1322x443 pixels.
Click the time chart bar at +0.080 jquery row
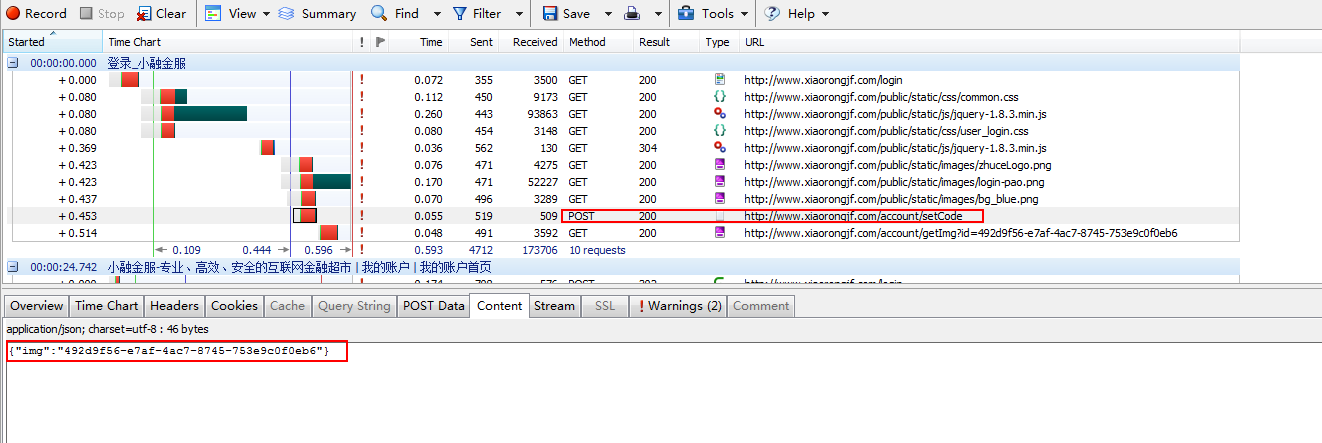(204, 114)
